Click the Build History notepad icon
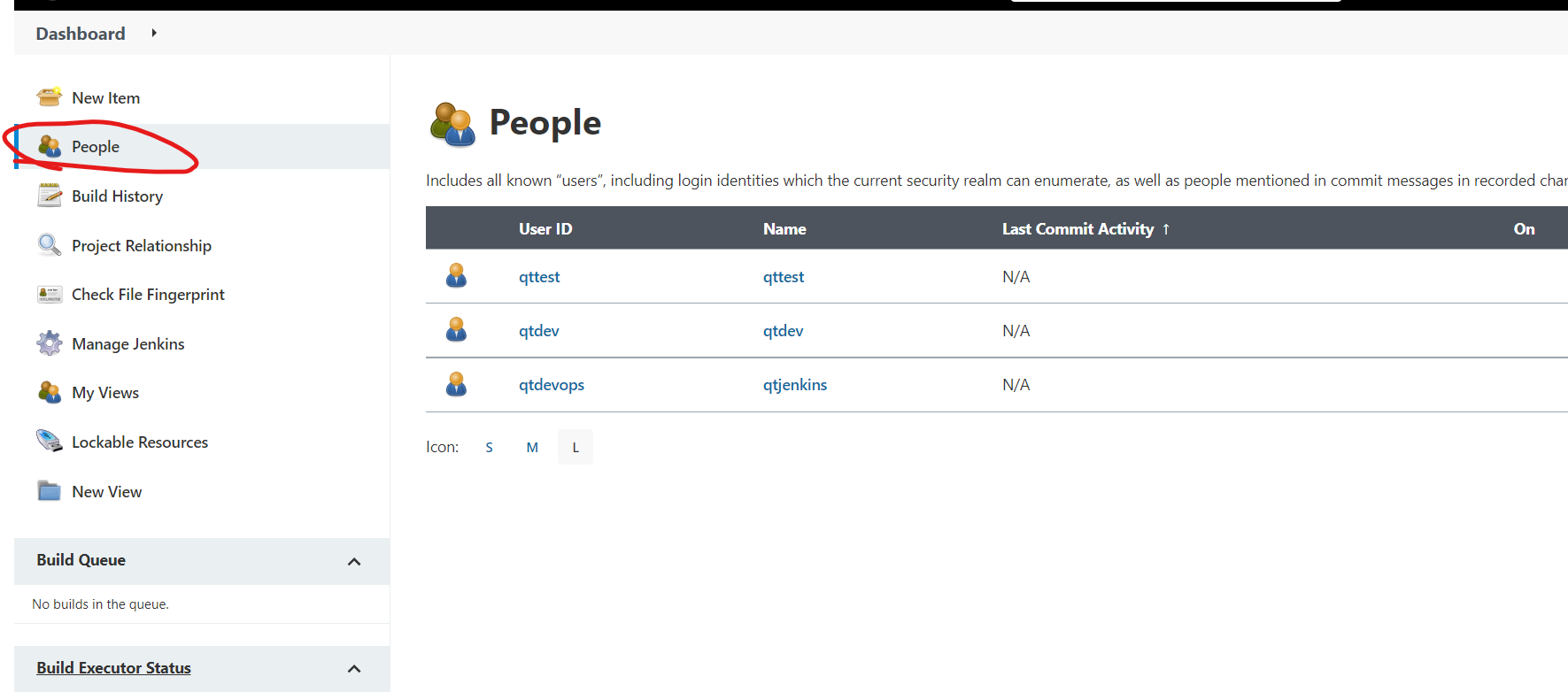 point(50,195)
